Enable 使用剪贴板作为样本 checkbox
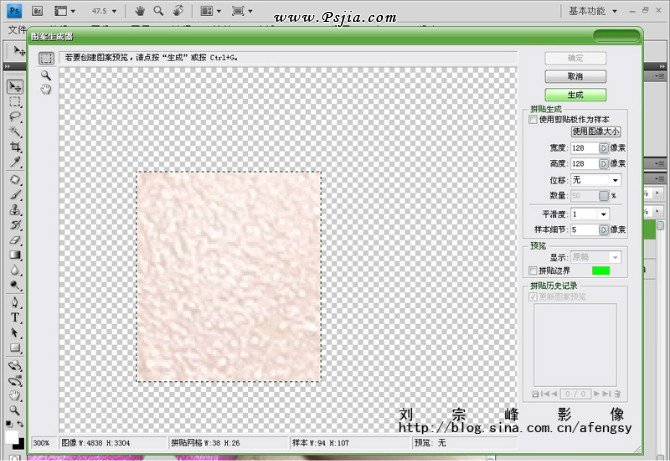 pos(533,120)
